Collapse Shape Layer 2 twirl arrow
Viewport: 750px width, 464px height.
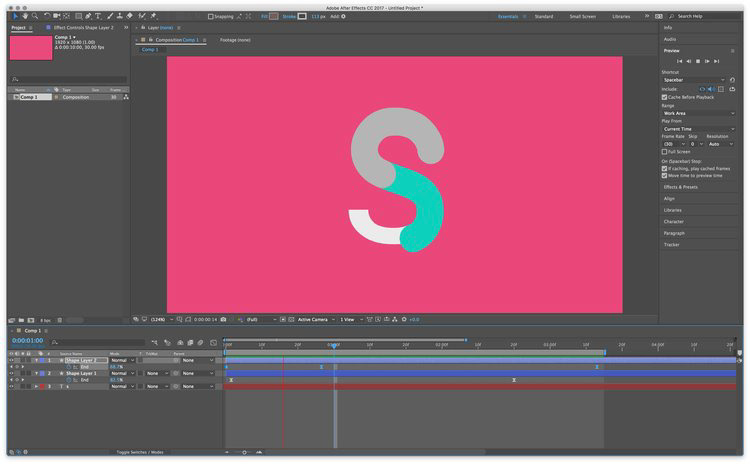(36, 360)
